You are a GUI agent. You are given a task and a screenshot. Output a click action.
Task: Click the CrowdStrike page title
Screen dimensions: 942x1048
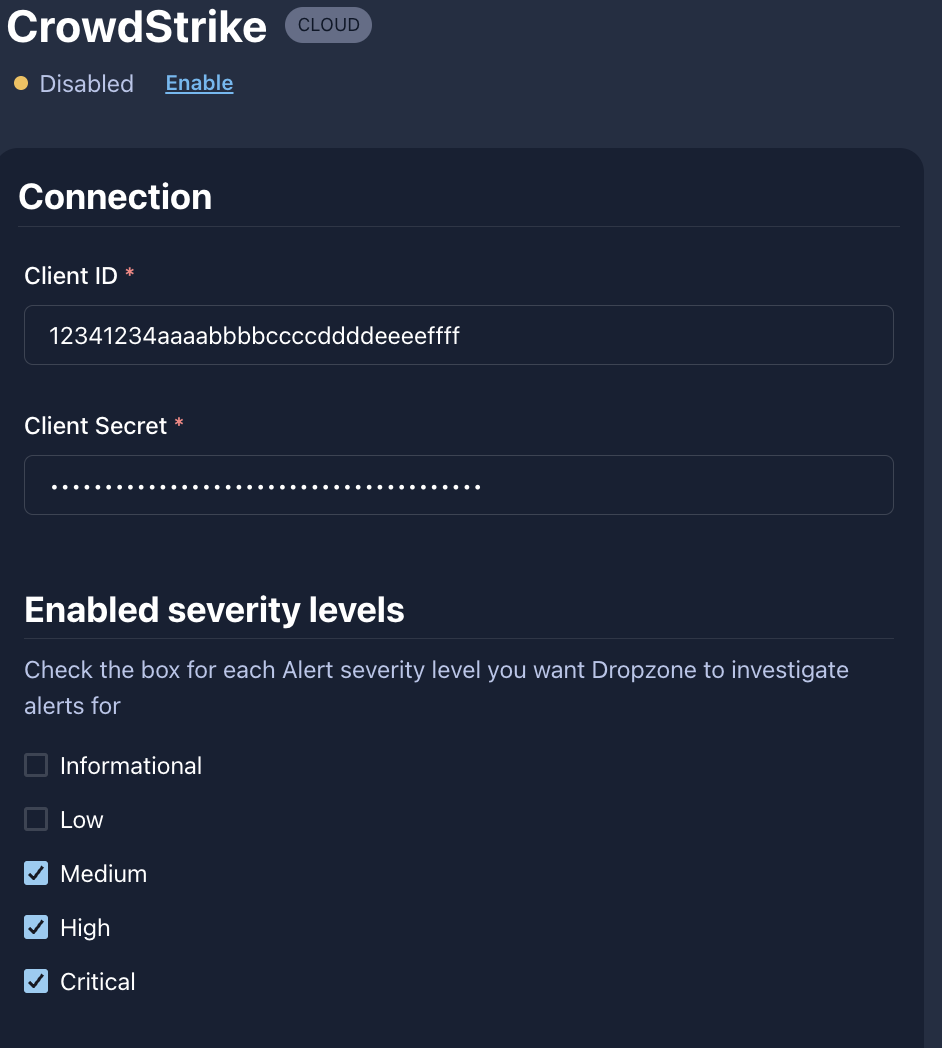[x=137, y=28]
